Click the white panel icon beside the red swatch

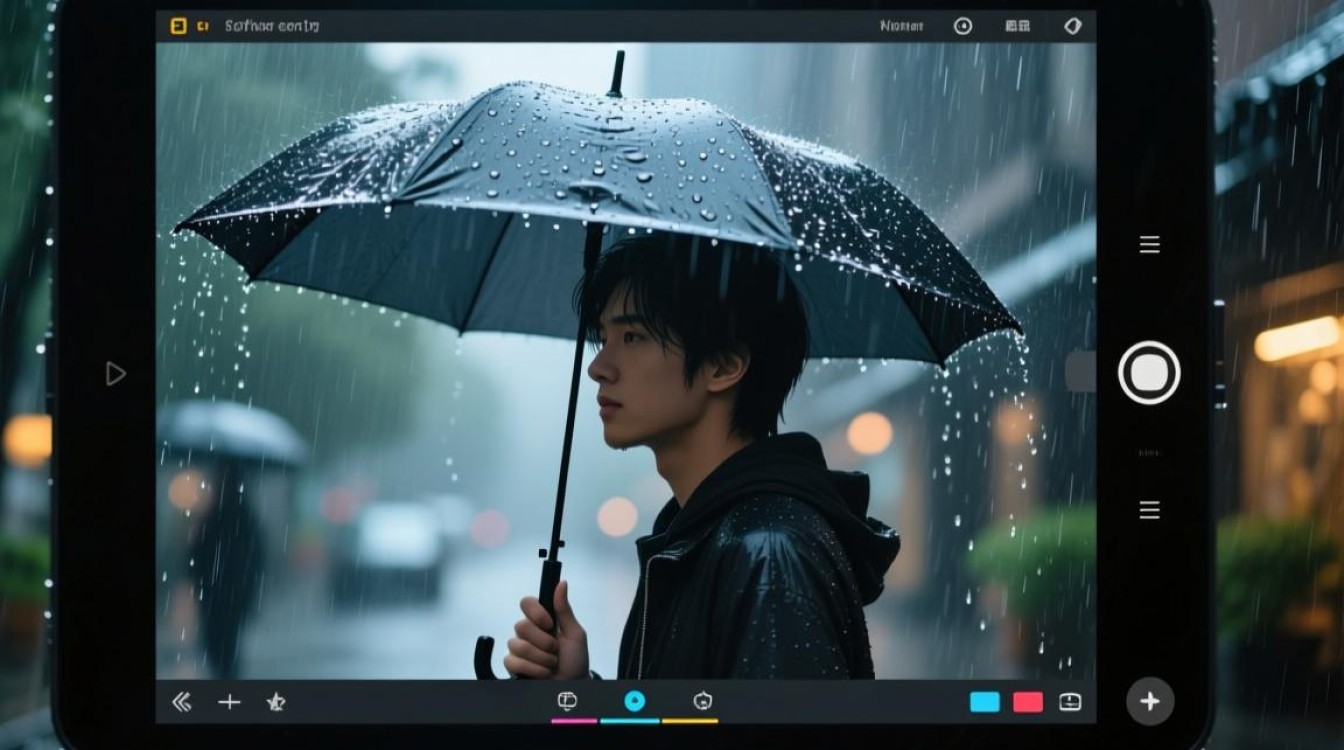[x=1070, y=702]
